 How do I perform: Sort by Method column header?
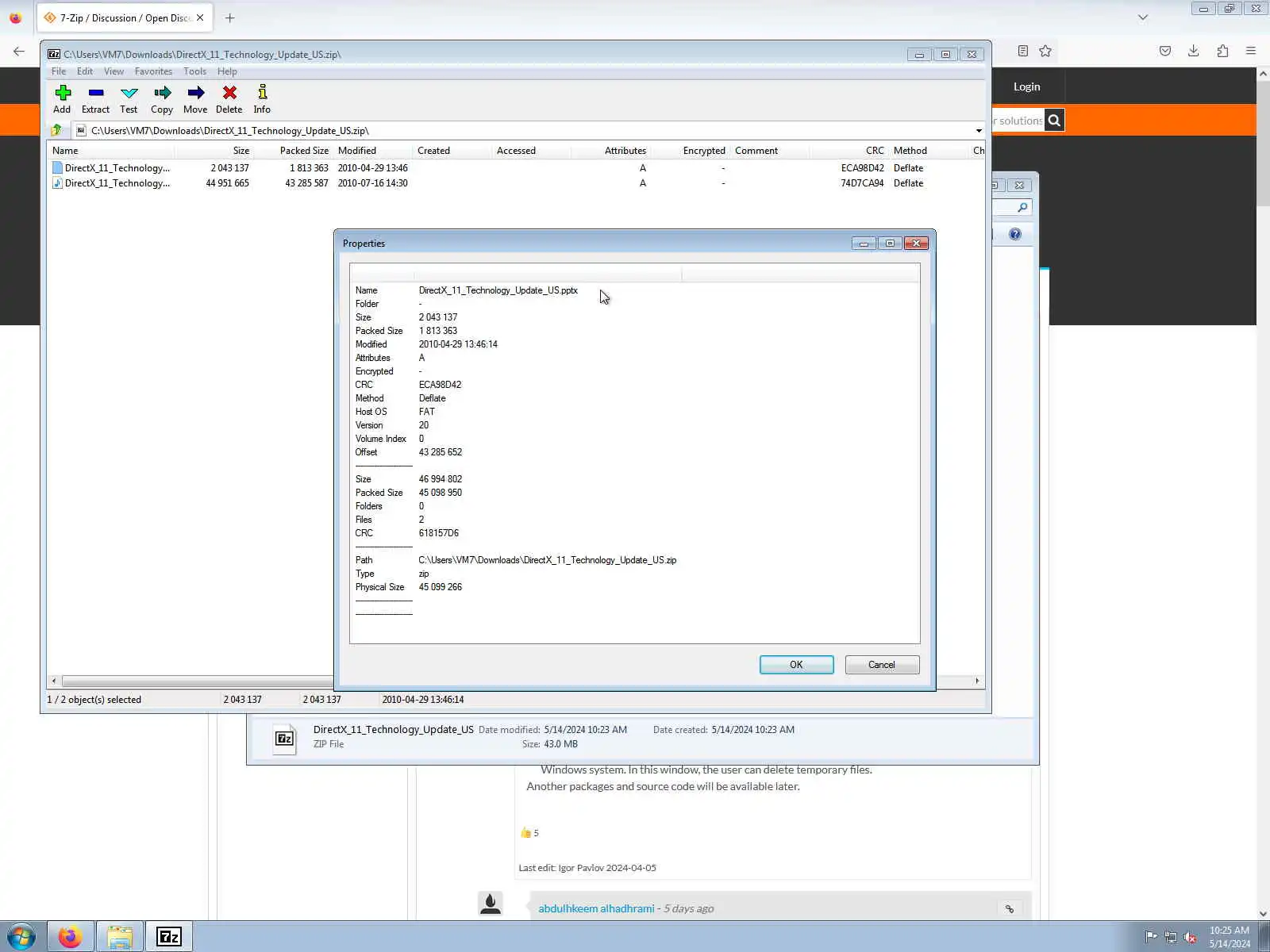click(x=929, y=151)
